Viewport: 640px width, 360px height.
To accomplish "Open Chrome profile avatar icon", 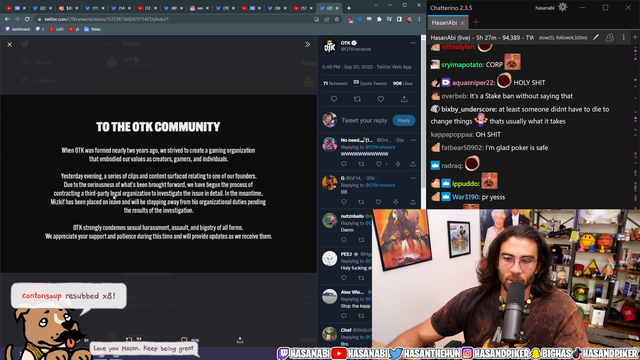I will [x=409, y=19].
